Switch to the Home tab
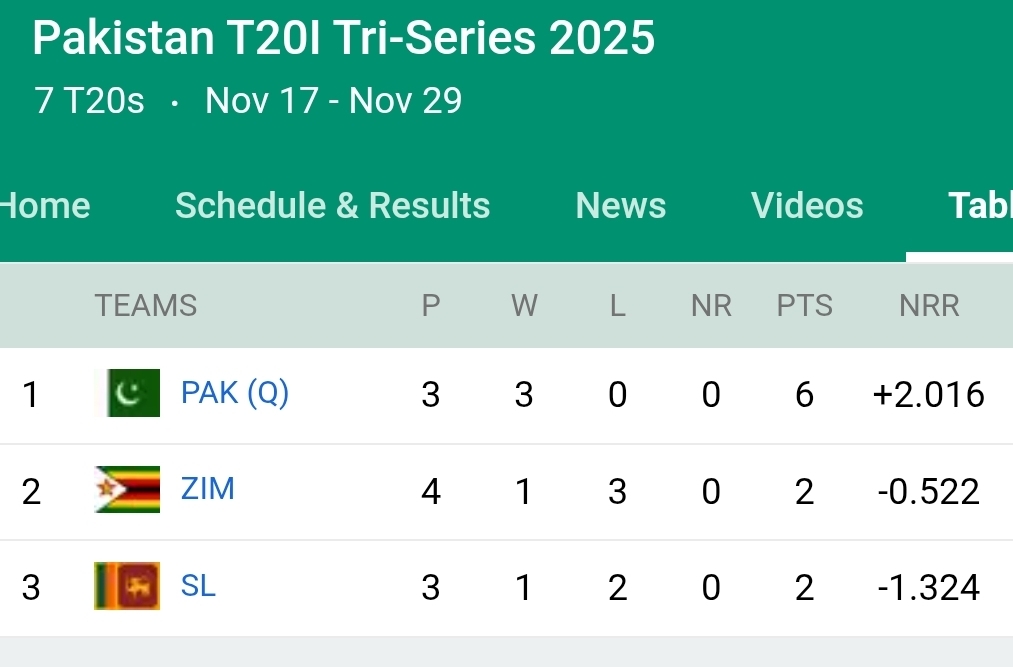Screen dimensions: 1013x667 coord(46,205)
